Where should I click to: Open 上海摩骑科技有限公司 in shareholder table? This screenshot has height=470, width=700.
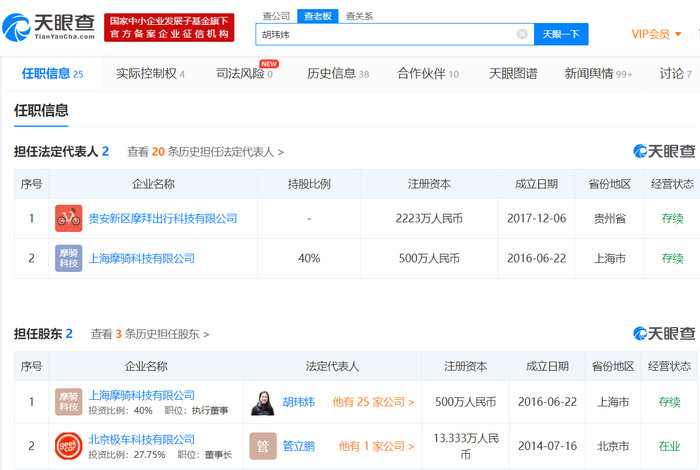[x=142, y=395]
